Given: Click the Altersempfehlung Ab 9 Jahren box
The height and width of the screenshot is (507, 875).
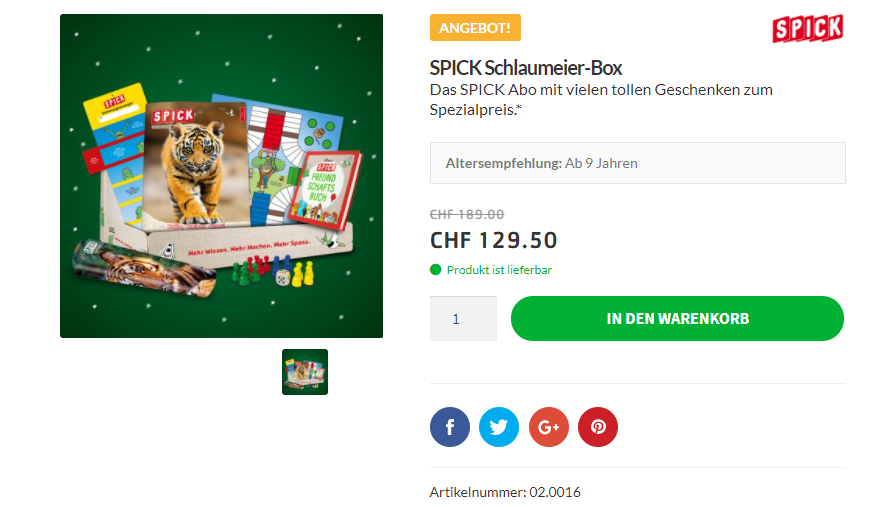Looking at the screenshot, I should click(x=637, y=163).
